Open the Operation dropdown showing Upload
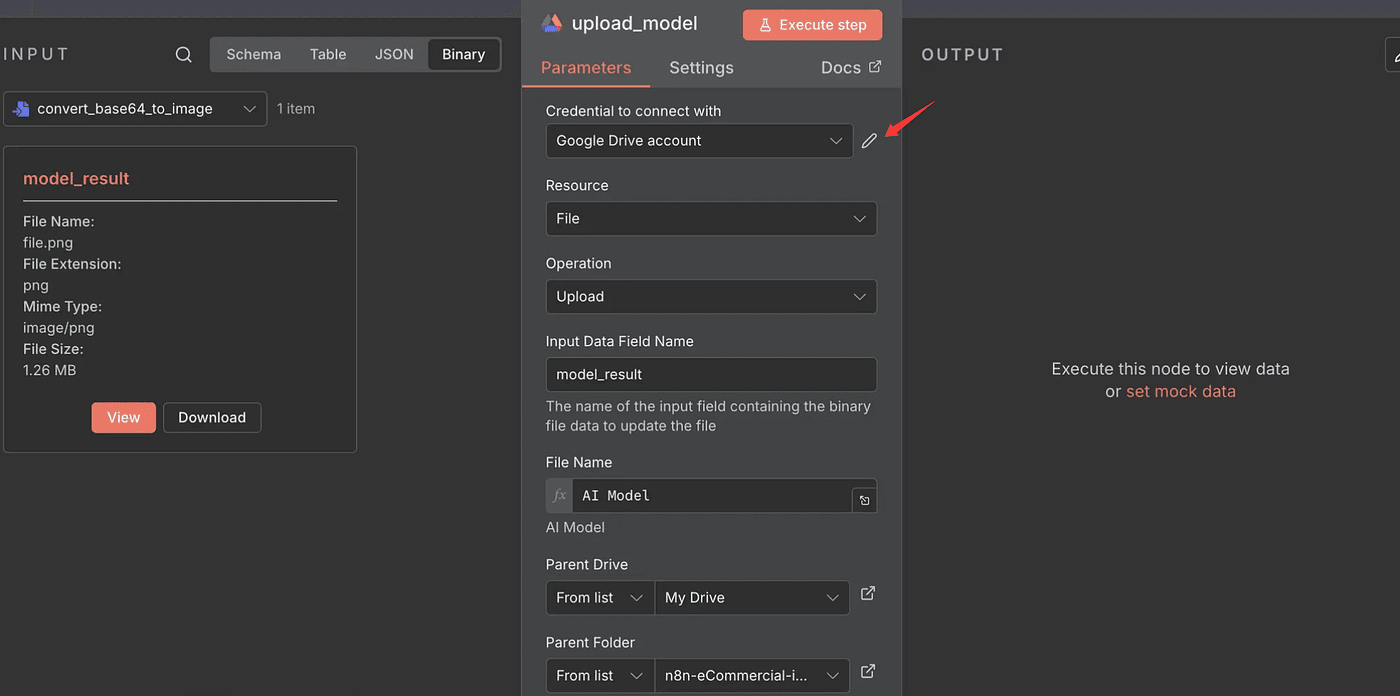The height and width of the screenshot is (696, 1400). pos(710,297)
